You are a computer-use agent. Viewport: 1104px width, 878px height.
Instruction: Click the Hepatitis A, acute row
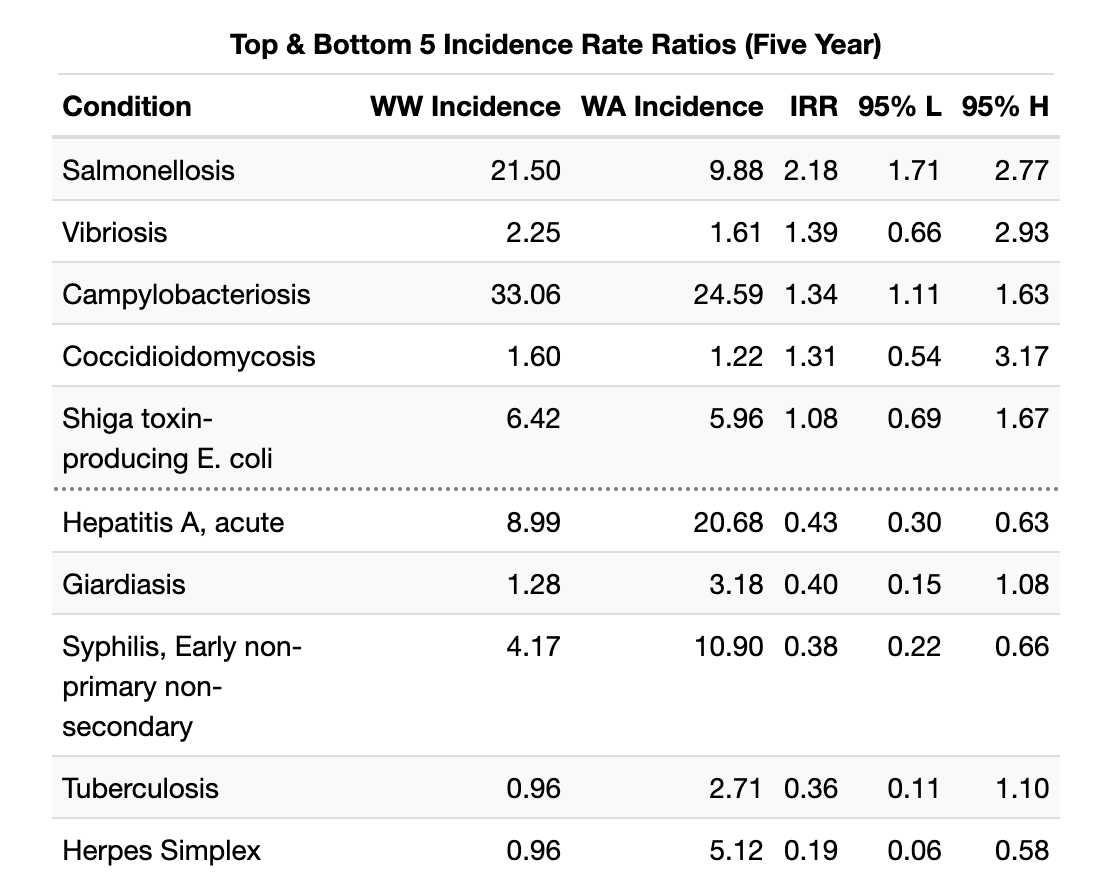172,522
